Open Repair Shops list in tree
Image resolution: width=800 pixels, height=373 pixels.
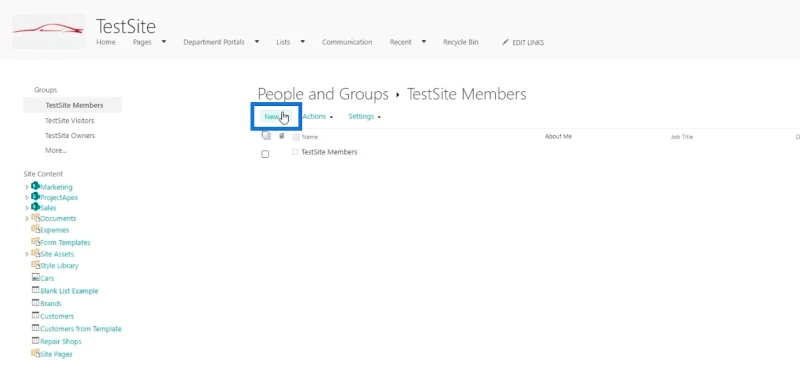(x=61, y=341)
